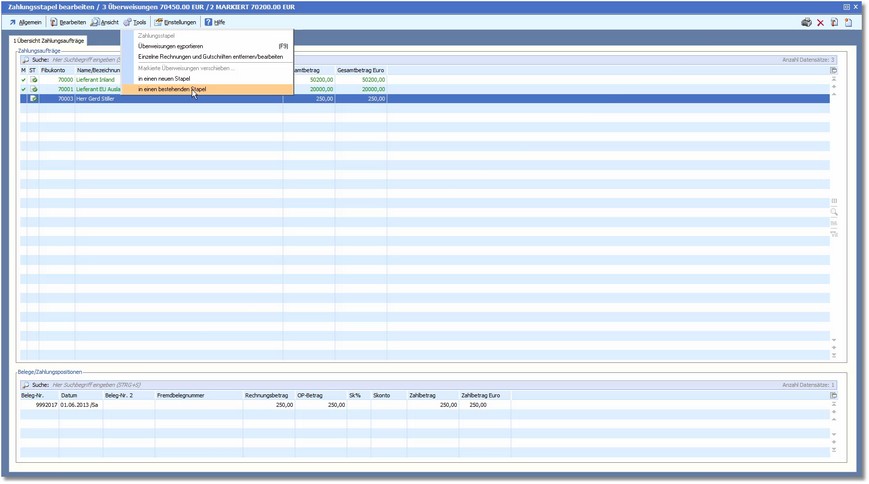Toggle the mark check for Lieferant Inland row

tap(23, 80)
